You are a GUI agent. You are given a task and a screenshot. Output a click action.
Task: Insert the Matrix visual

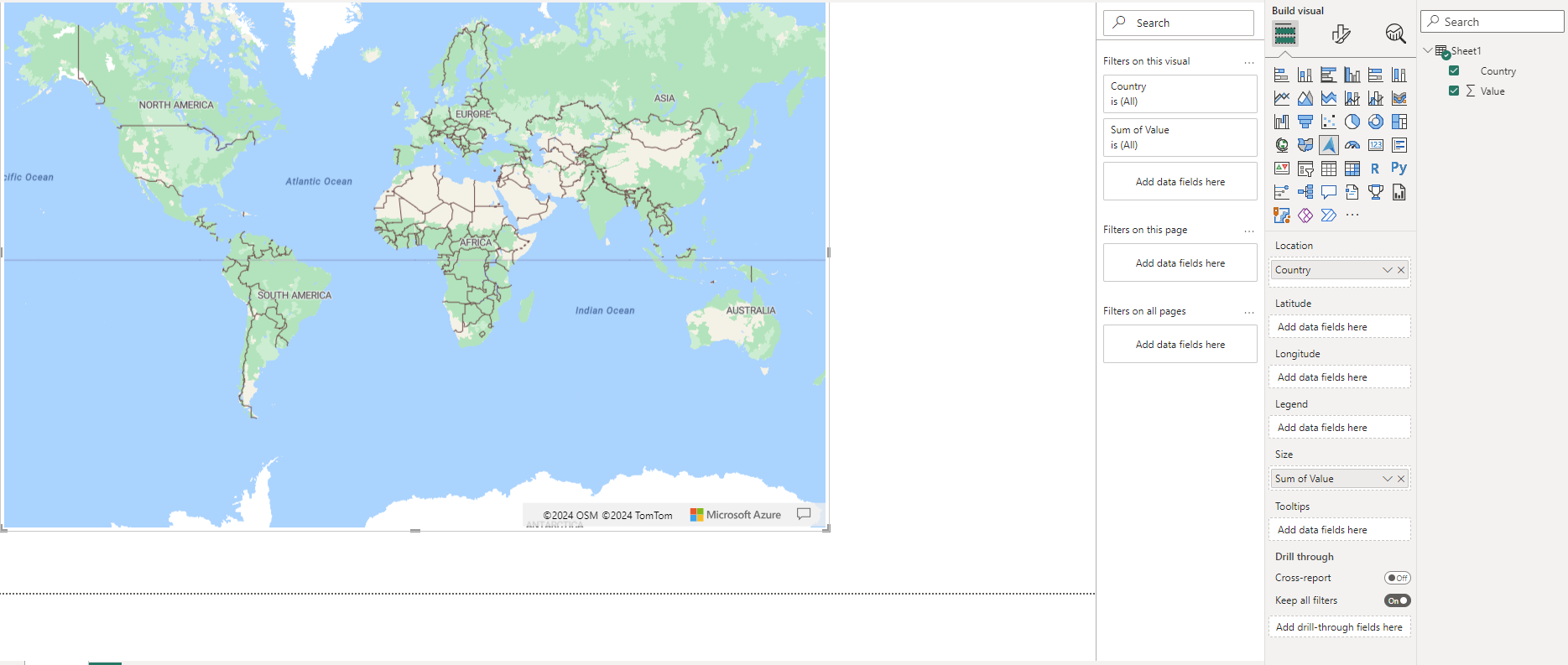(1352, 169)
